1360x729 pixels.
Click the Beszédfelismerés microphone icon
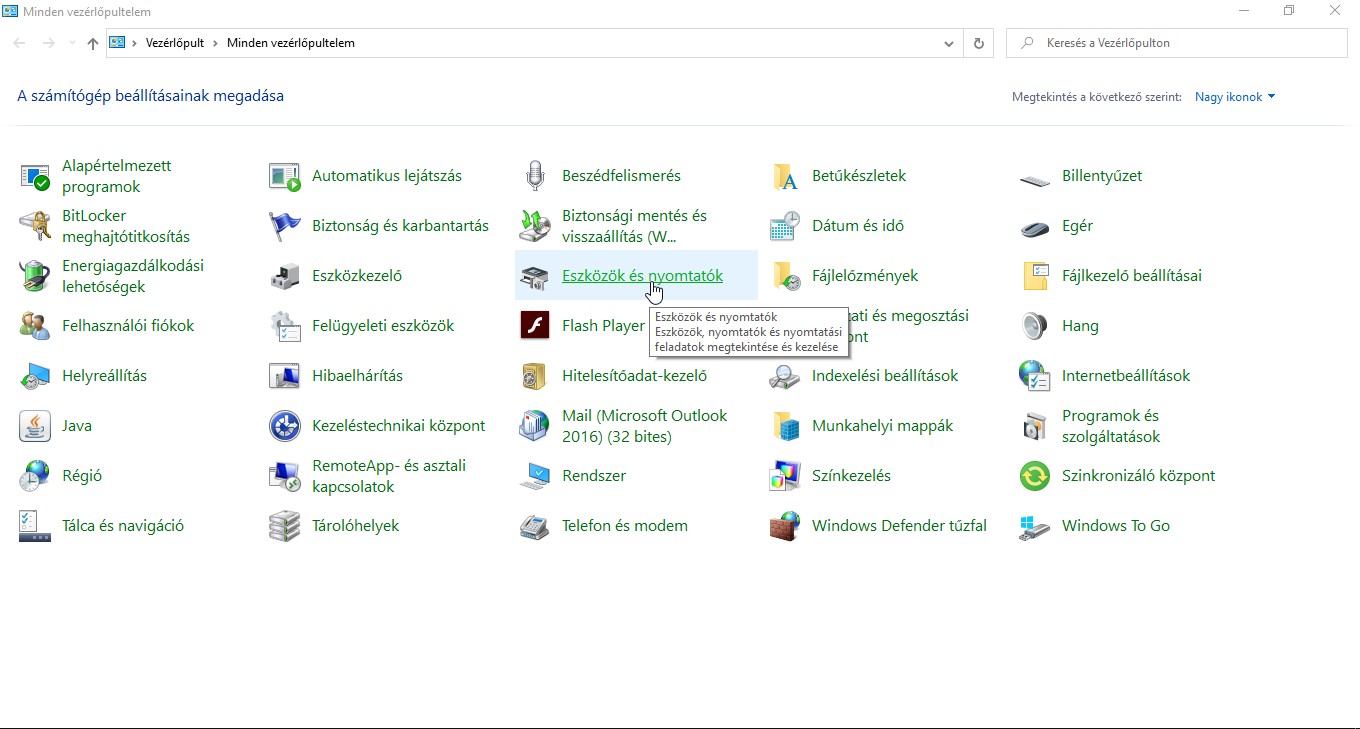(x=535, y=176)
